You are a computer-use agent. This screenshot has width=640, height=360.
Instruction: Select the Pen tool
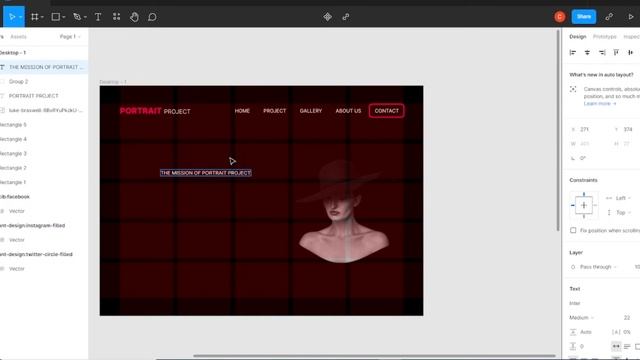(x=77, y=17)
